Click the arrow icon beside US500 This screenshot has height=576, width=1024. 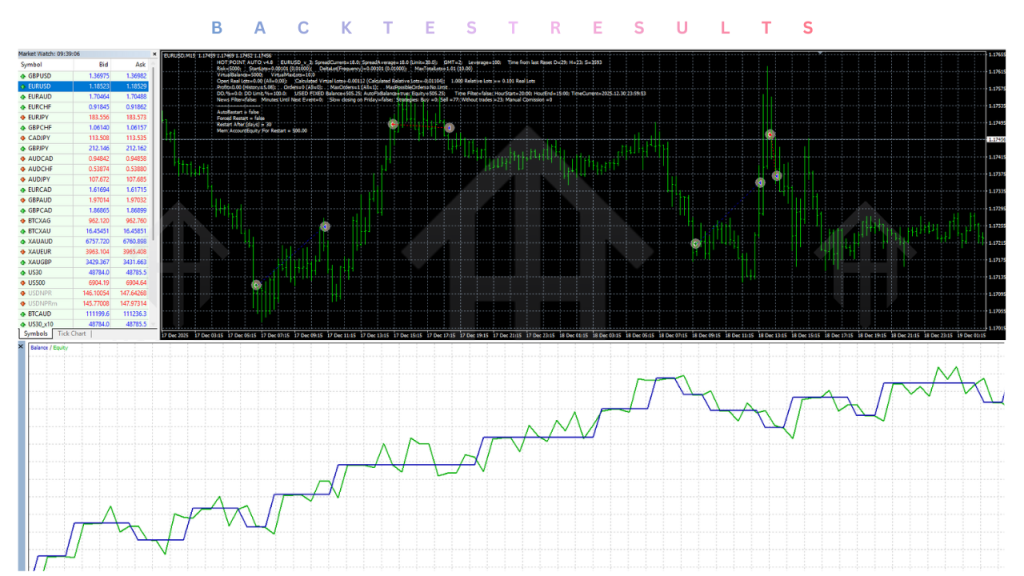(x=24, y=283)
